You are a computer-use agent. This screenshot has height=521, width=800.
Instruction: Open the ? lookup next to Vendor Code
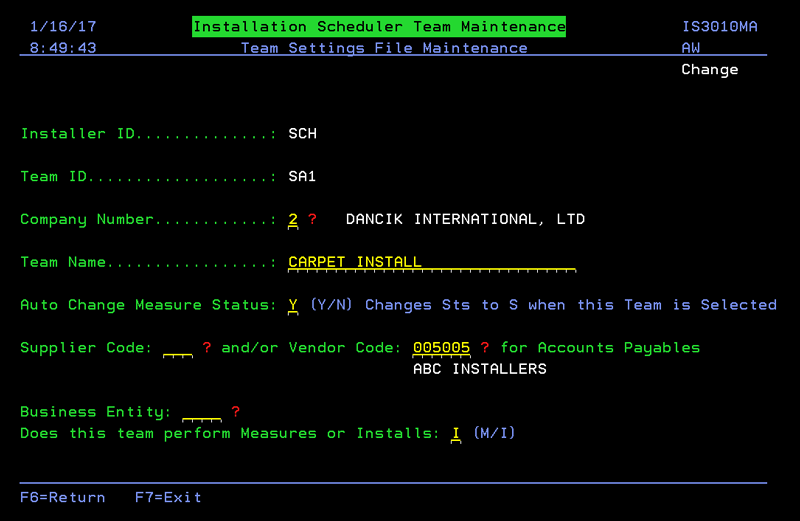tap(485, 348)
